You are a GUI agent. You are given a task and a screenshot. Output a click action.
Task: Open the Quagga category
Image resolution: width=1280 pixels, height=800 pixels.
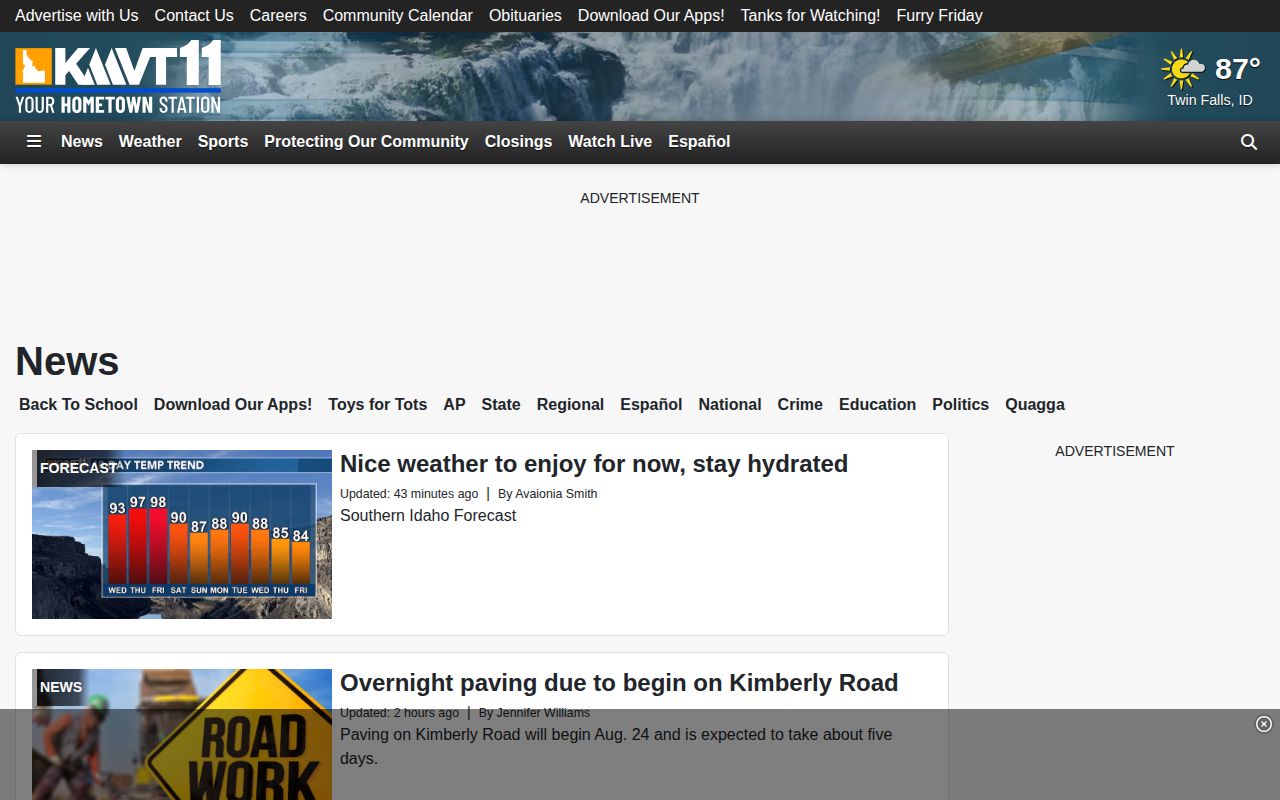pyautogui.click(x=1035, y=404)
